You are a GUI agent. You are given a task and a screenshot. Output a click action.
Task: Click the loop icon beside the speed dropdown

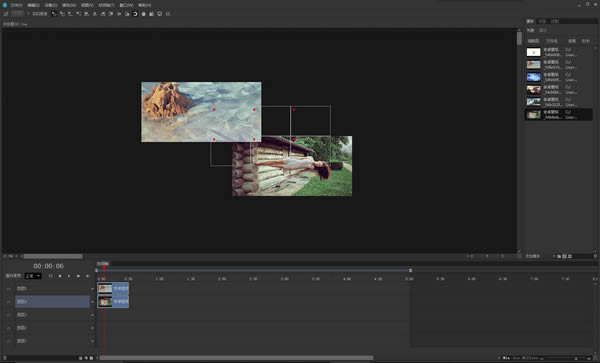pos(51,276)
